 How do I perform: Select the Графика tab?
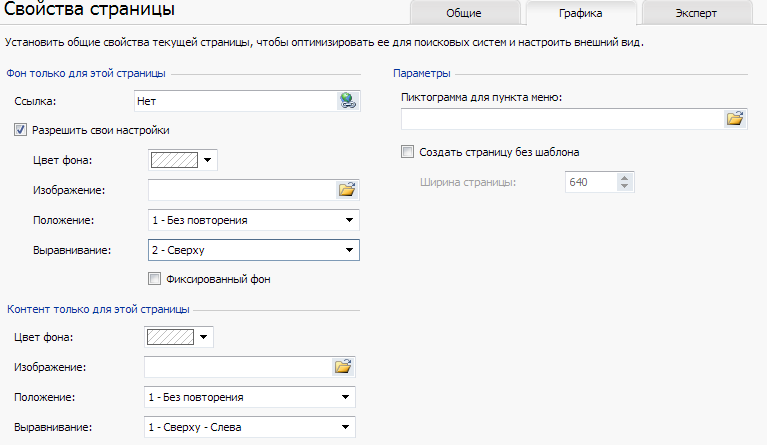pos(581,13)
